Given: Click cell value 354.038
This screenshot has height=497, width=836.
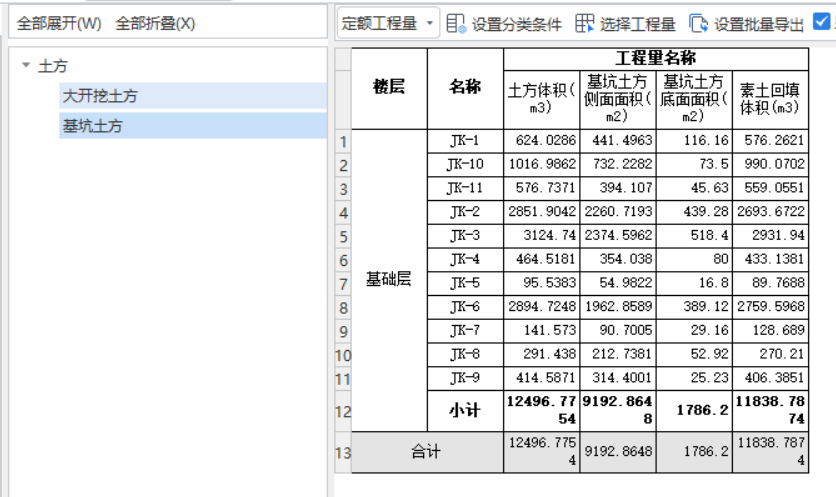Looking at the screenshot, I should (618, 260).
